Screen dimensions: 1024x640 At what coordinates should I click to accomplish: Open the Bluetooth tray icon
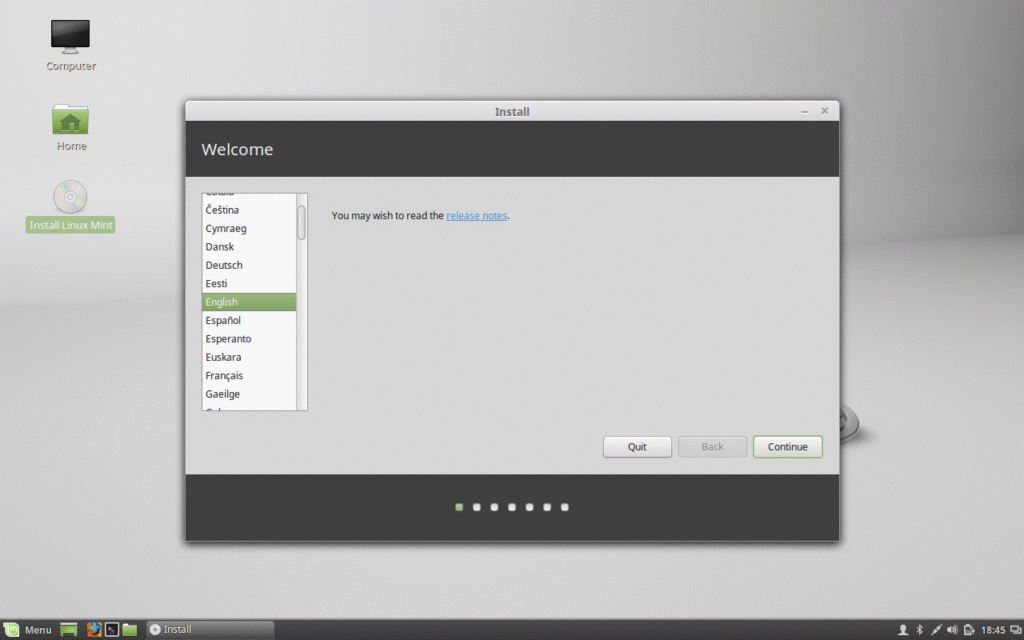coord(919,629)
